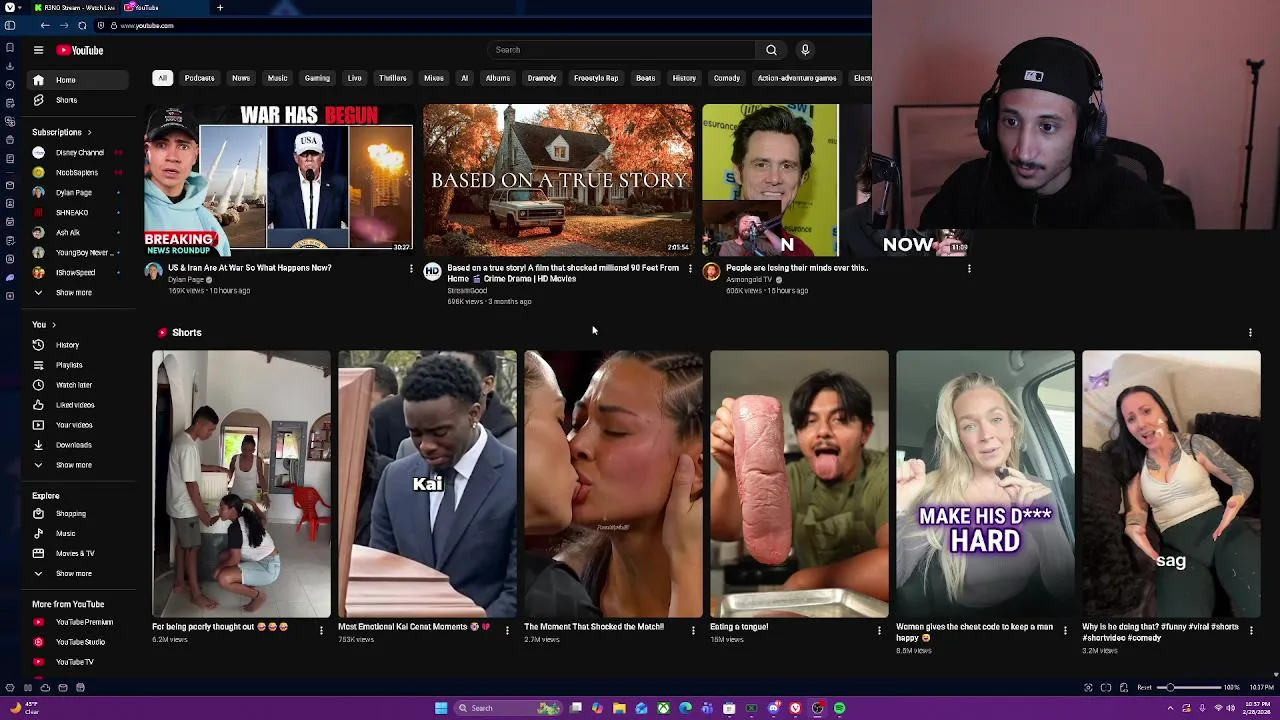Open Spotify from the taskbar
The image size is (1280, 720).
point(839,708)
